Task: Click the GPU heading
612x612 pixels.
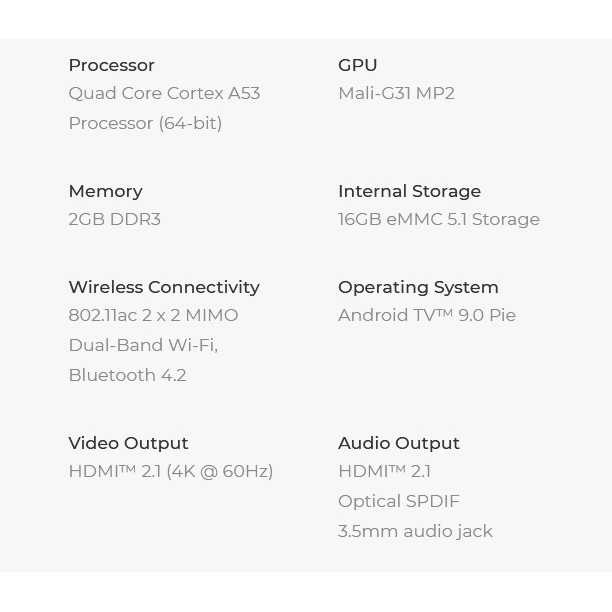Action: pyautogui.click(x=357, y=65)
